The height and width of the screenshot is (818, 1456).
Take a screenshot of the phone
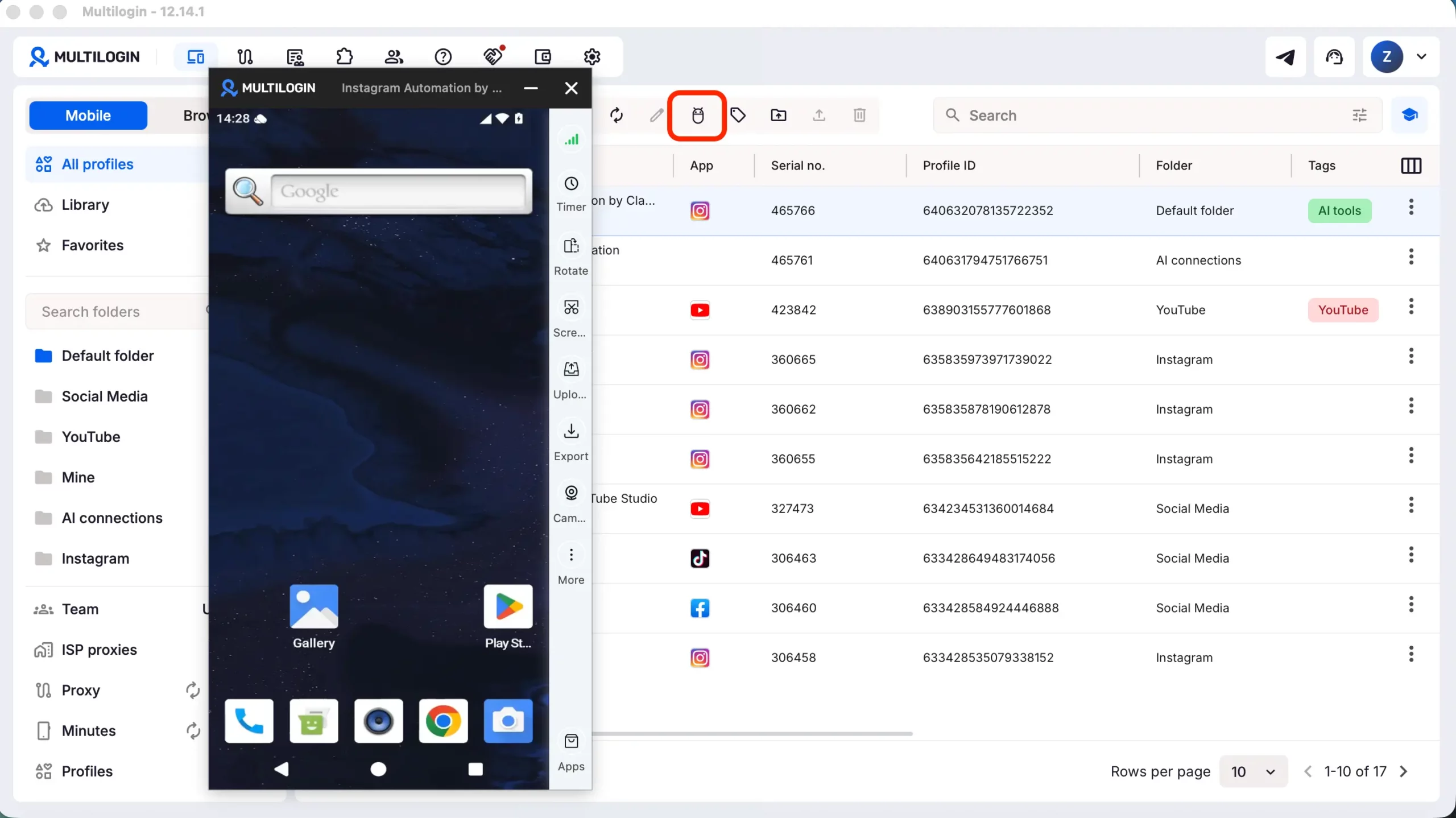pos(571,318)
